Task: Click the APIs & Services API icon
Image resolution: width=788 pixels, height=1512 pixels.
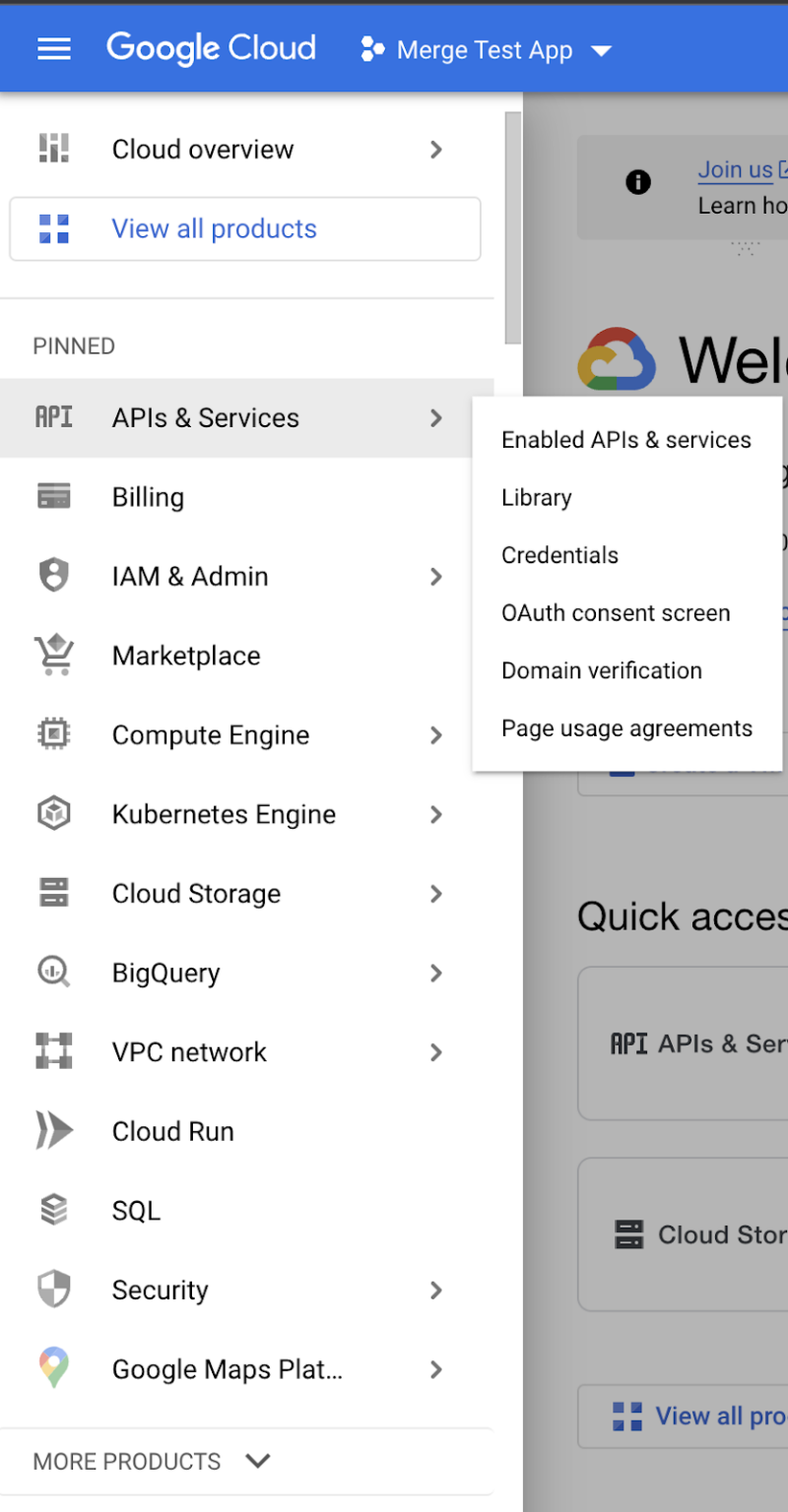Action: click(x=53, y=417)
